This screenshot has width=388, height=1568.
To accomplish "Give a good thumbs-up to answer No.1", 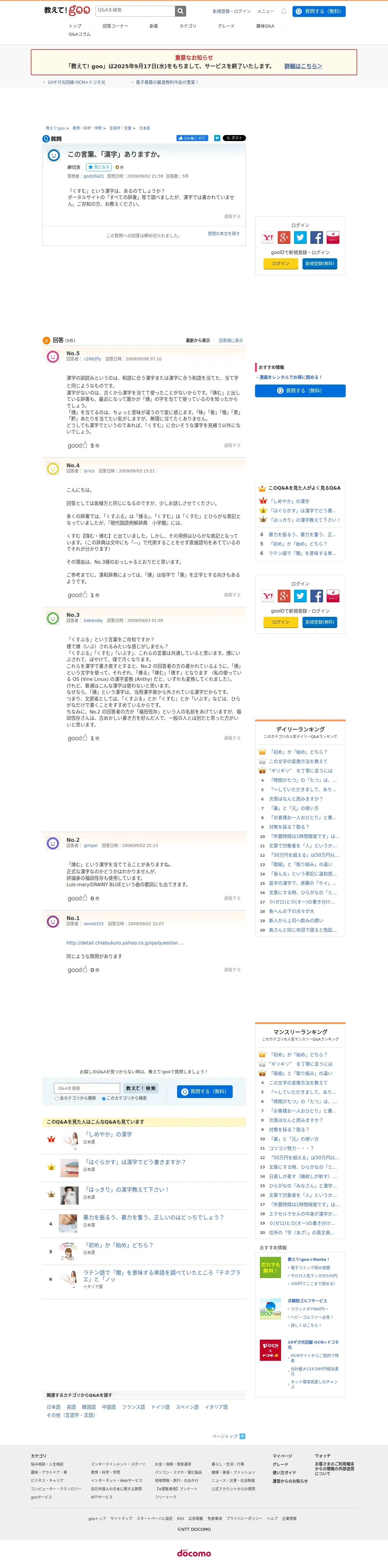I will pos(78,970).
